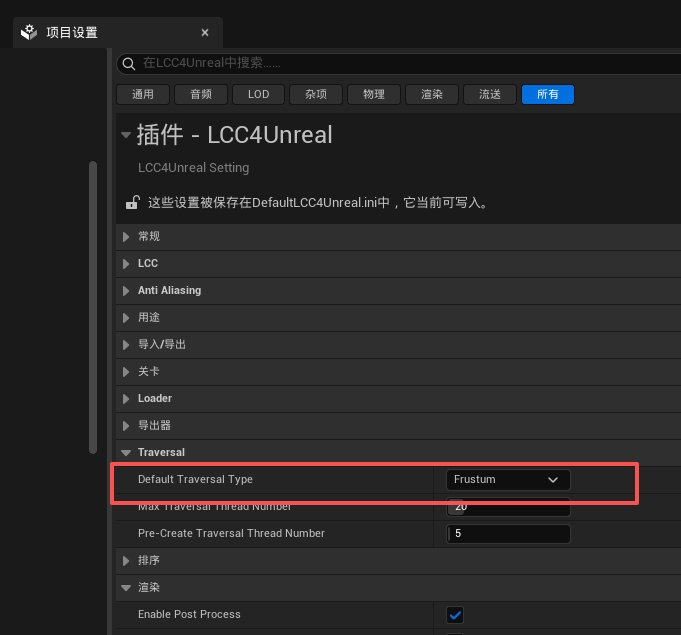Open the Default Traversal Type Frustum dropdown
Viewport: 681px width, 635px height.
pyautogui.click(x=508, y=480)
